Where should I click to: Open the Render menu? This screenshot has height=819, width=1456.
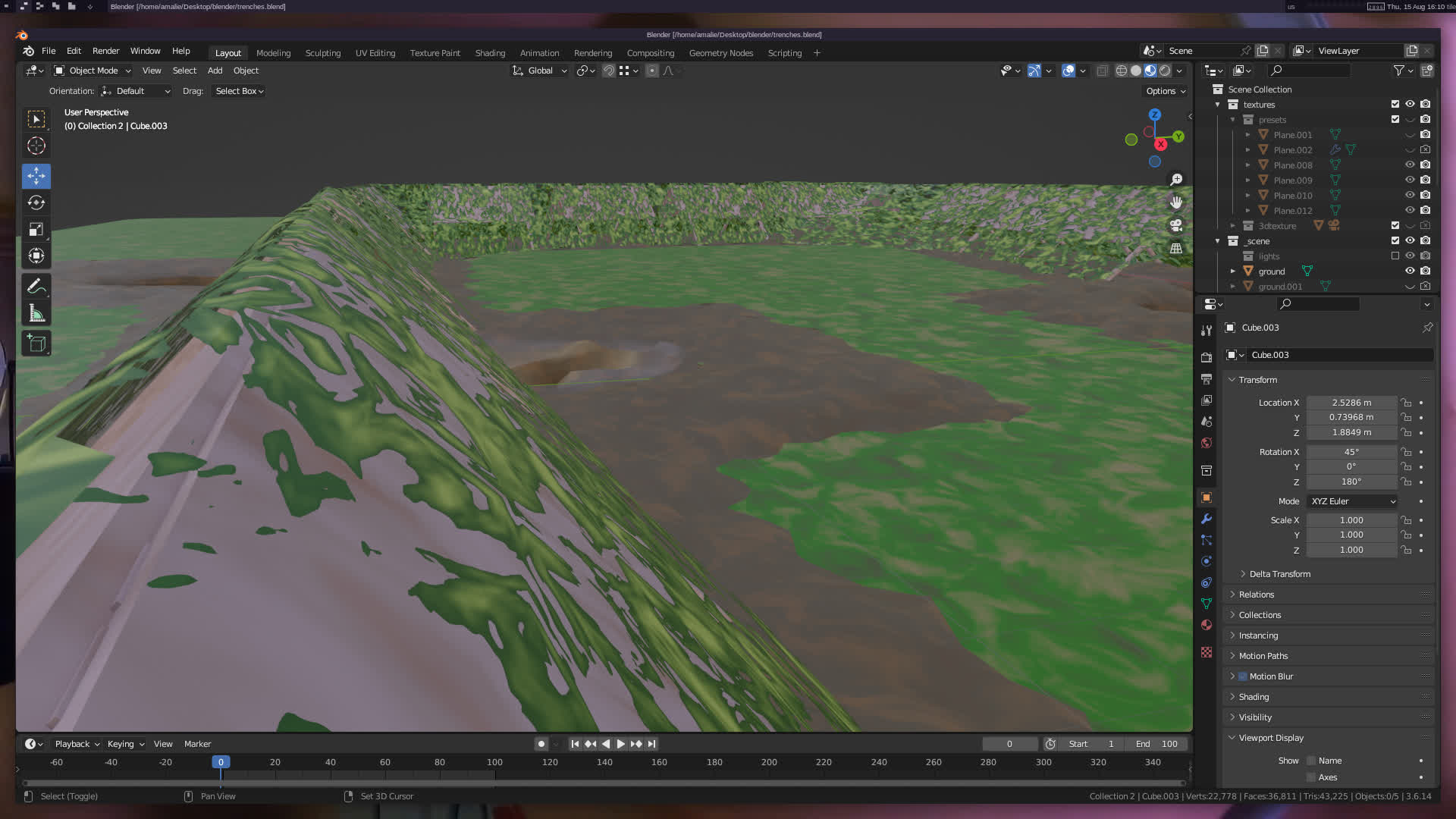point(105,51)
